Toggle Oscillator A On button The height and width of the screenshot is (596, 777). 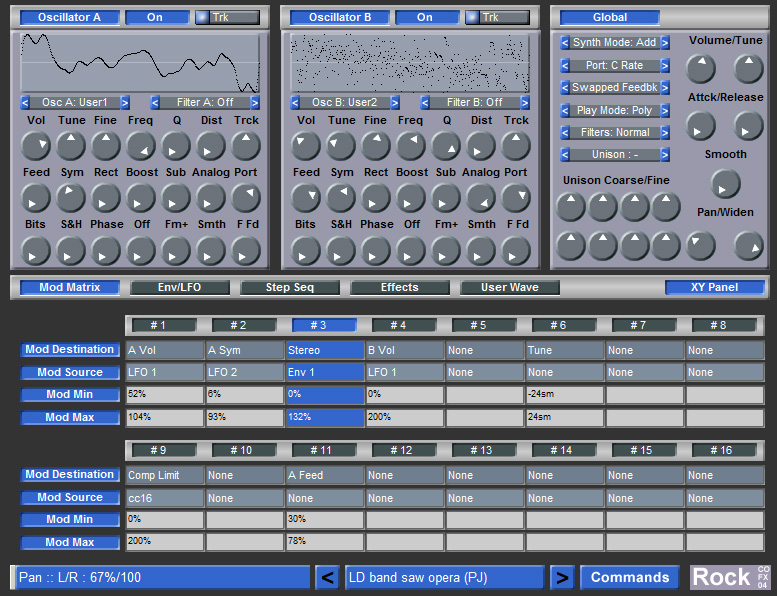(157, 17)
